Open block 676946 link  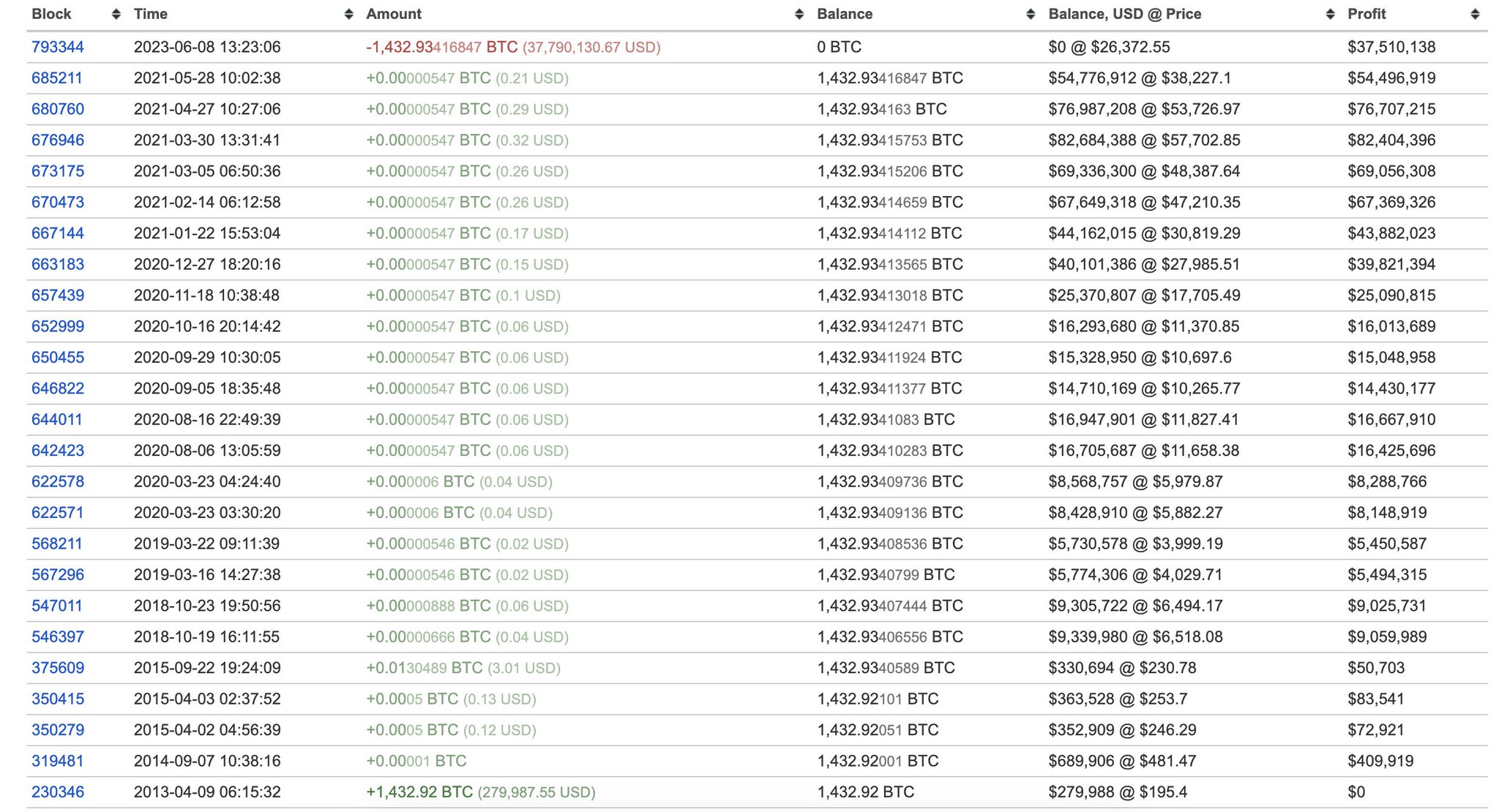[x=58, y=140]
